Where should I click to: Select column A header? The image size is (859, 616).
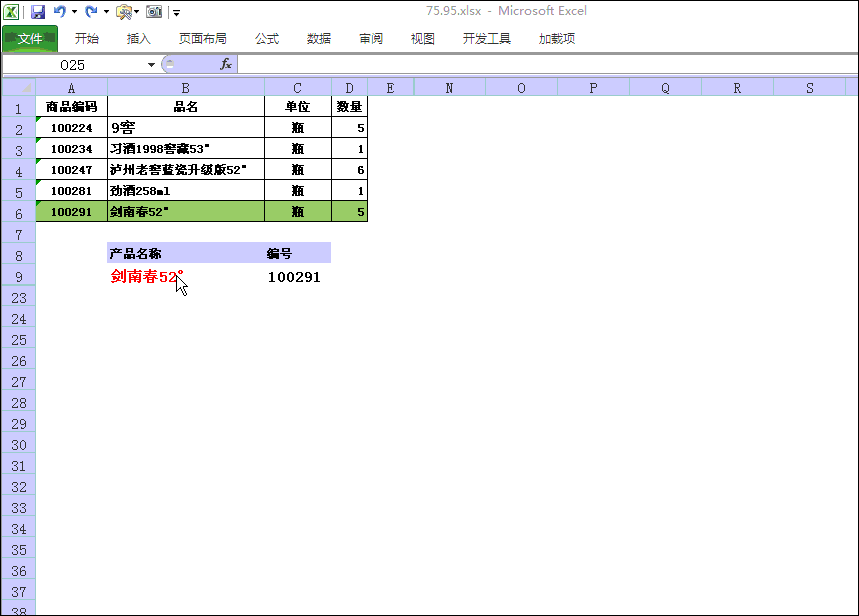point(71,88)
